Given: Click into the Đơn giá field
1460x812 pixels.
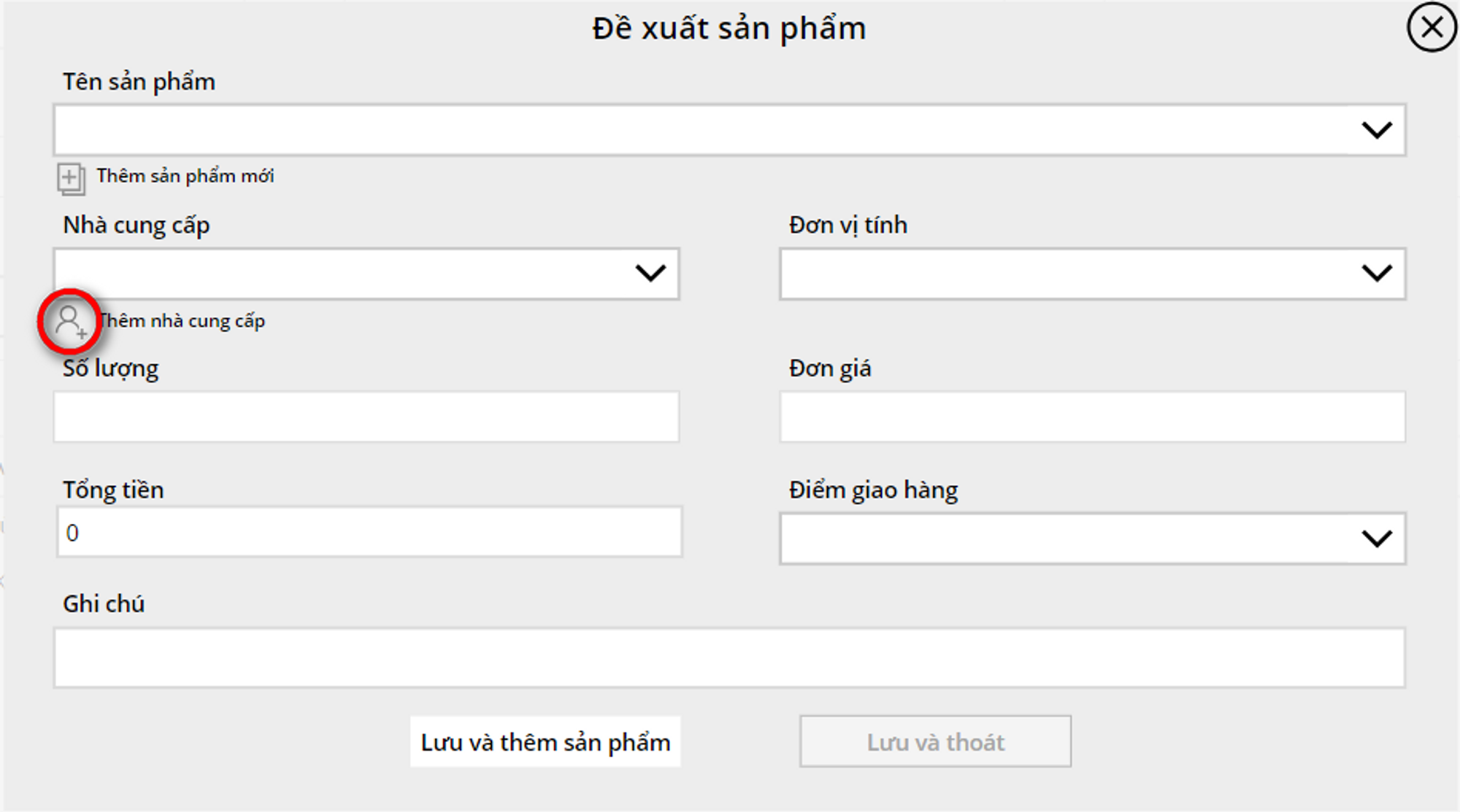Looking at the screenshot, I should click(x=1092, y=417).
